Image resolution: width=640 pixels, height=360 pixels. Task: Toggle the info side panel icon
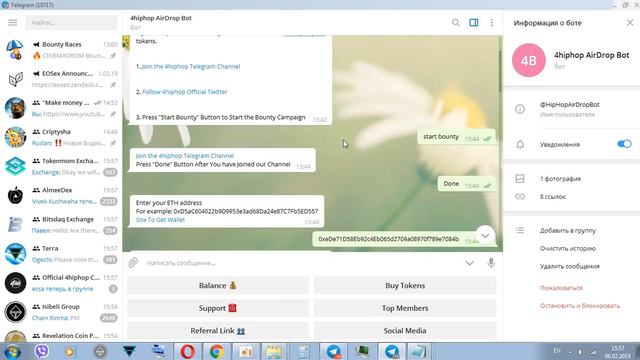(x=473, y=22)
